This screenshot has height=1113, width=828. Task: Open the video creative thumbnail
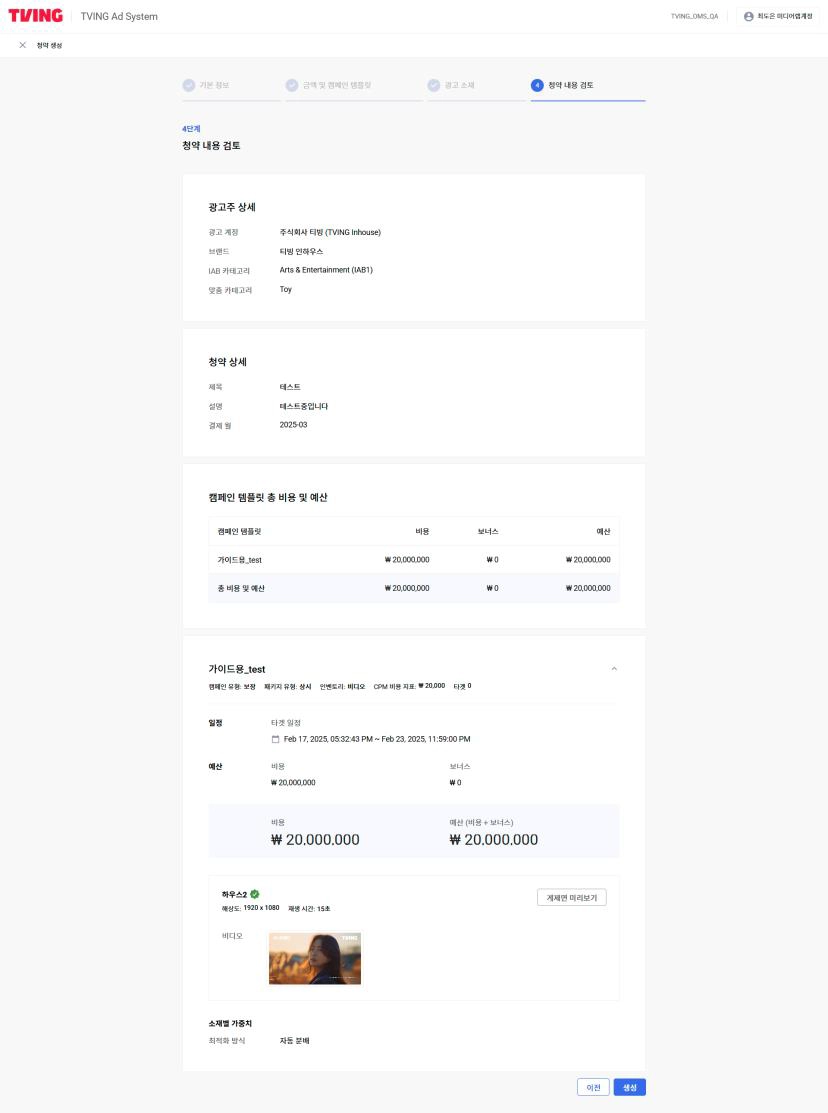tap(315, 959)
